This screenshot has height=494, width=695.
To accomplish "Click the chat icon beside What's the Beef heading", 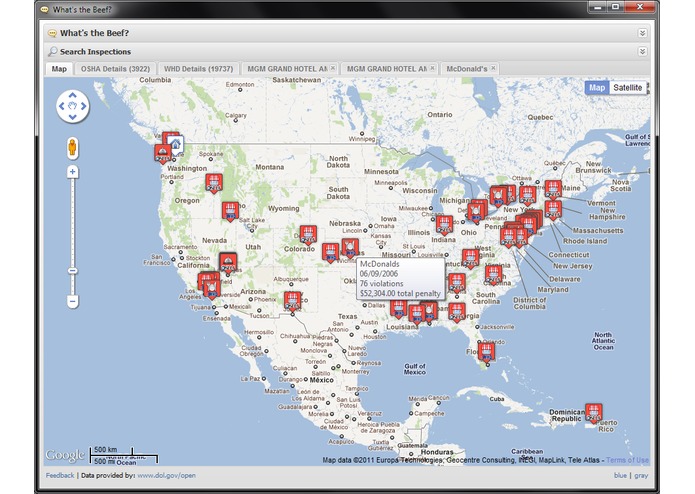I will (53, 33).
